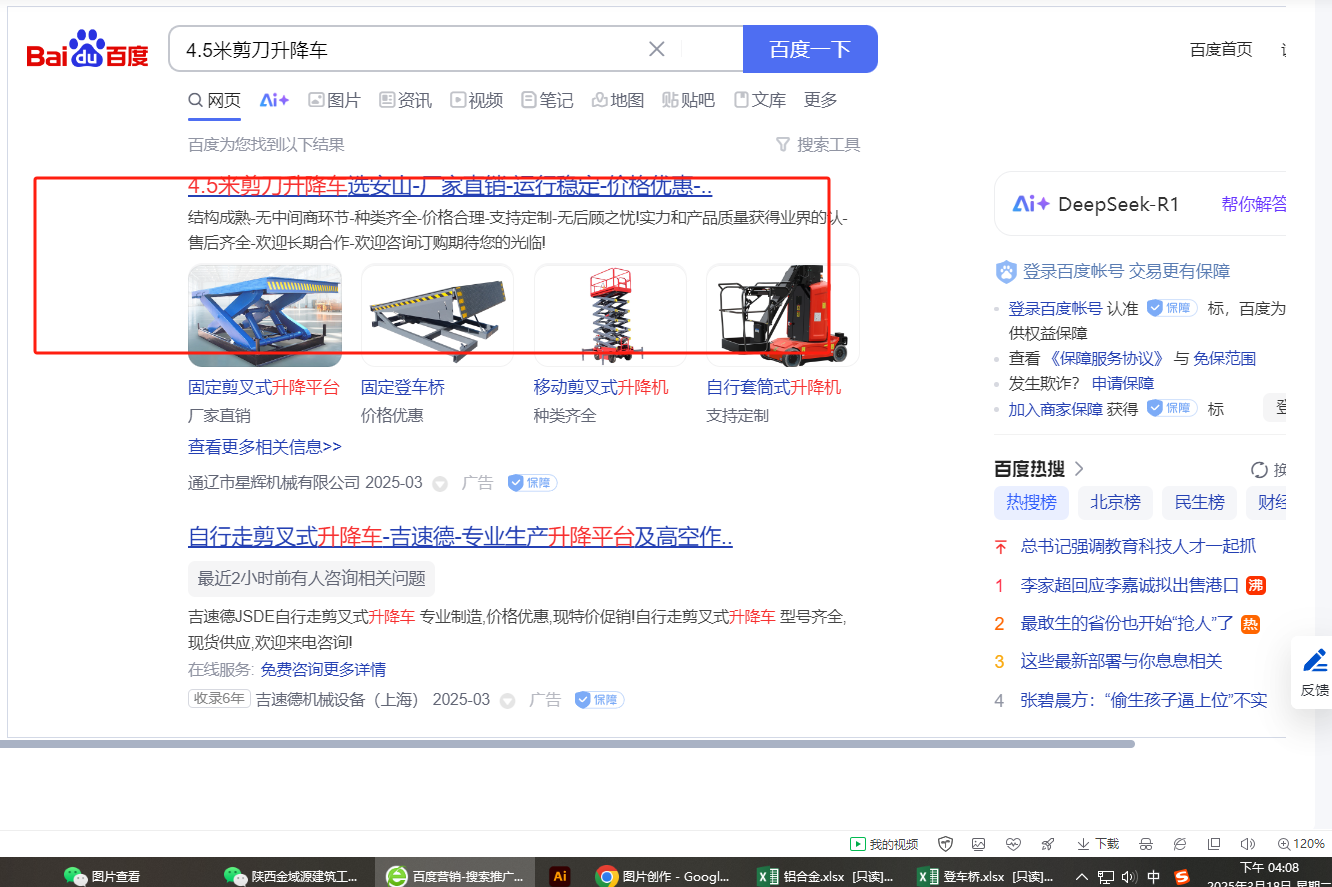
Task: Open the 自行套筒式升降机 product thumbnail
Action: (x=783, y=316)
